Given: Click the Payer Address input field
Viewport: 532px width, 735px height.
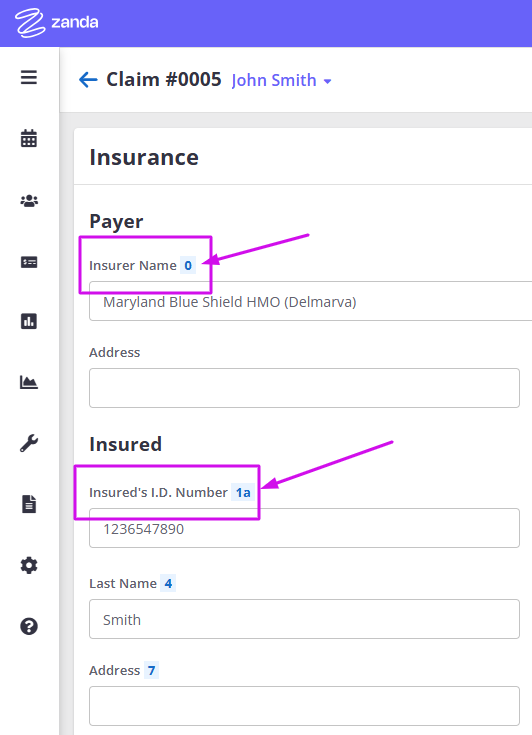Looking at the screenshot, I should pos(304,388).
